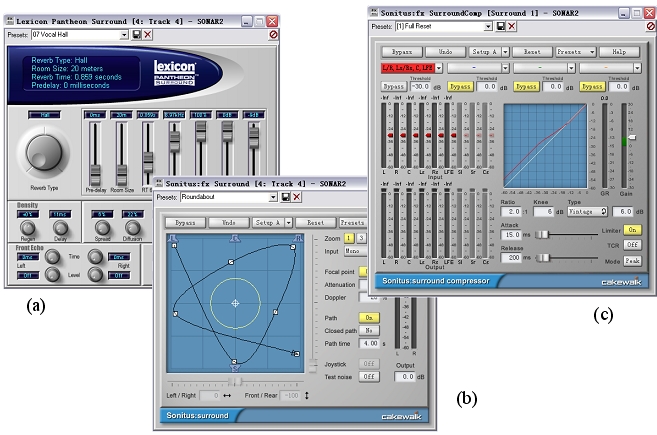Image resolution: width=657 pixels, height=435 pixels.
Task: Open the blue-dash second channel group dropdown
Action: pyautogui.click(x=505, y=68)
